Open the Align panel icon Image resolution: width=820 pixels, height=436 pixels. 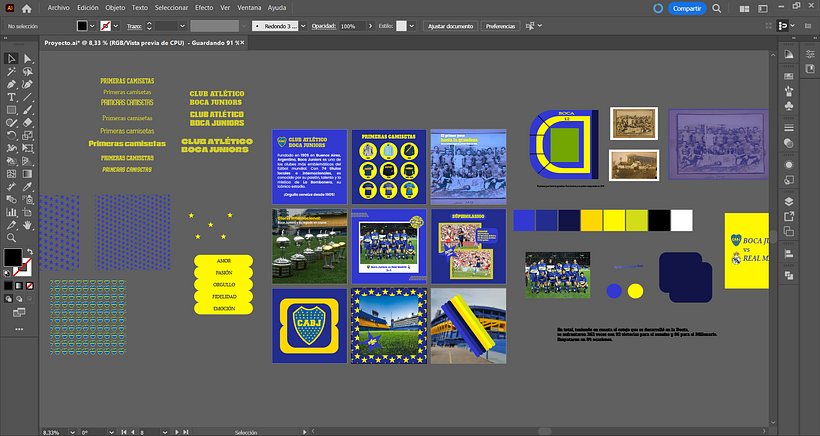789,254
